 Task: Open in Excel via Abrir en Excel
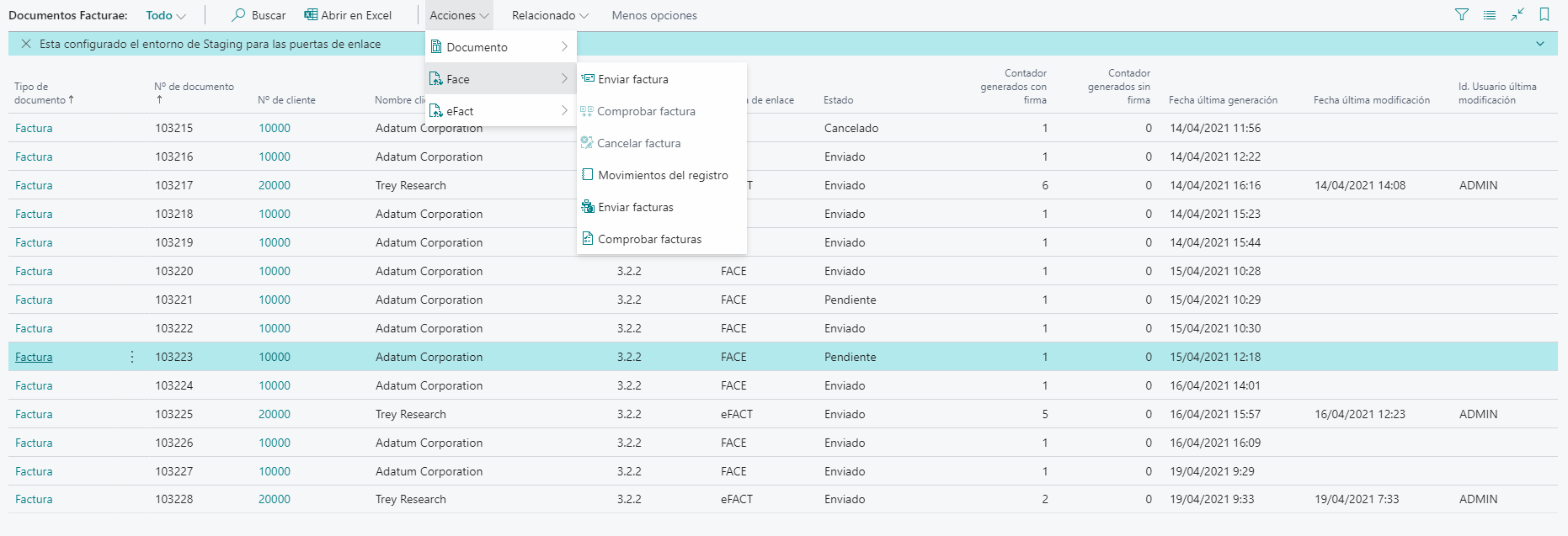coord(348,15)
